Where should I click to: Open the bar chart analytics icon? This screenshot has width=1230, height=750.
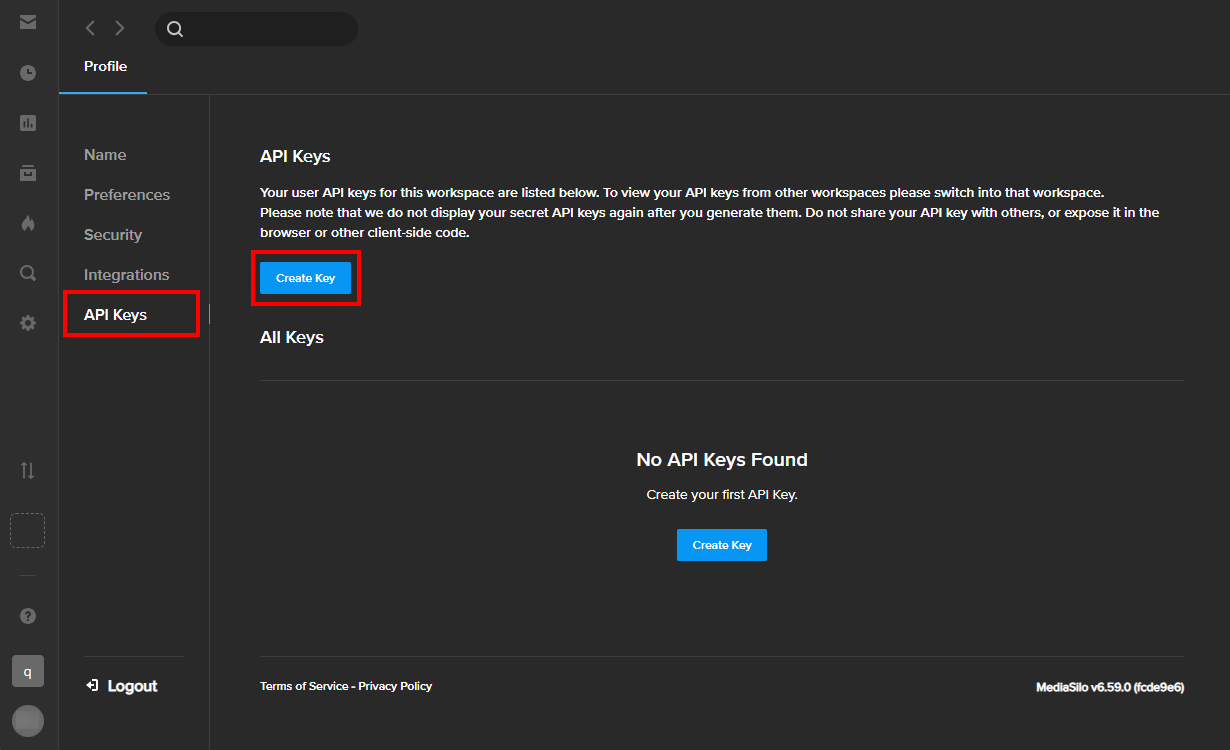[x=28, y=123]
